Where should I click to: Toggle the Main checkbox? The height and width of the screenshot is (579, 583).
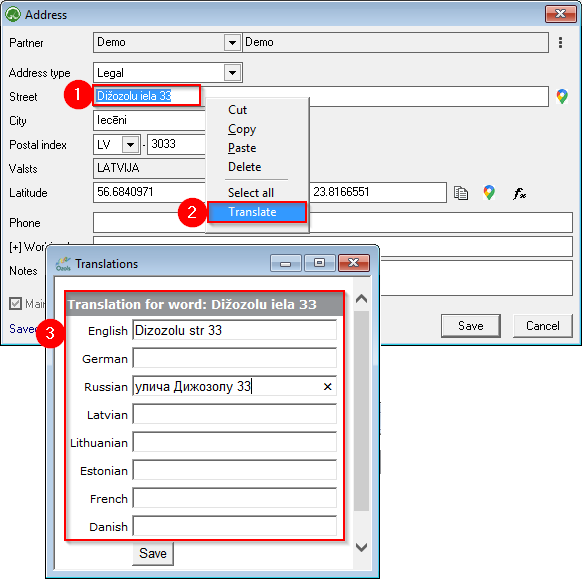click(x=15, y=303)
